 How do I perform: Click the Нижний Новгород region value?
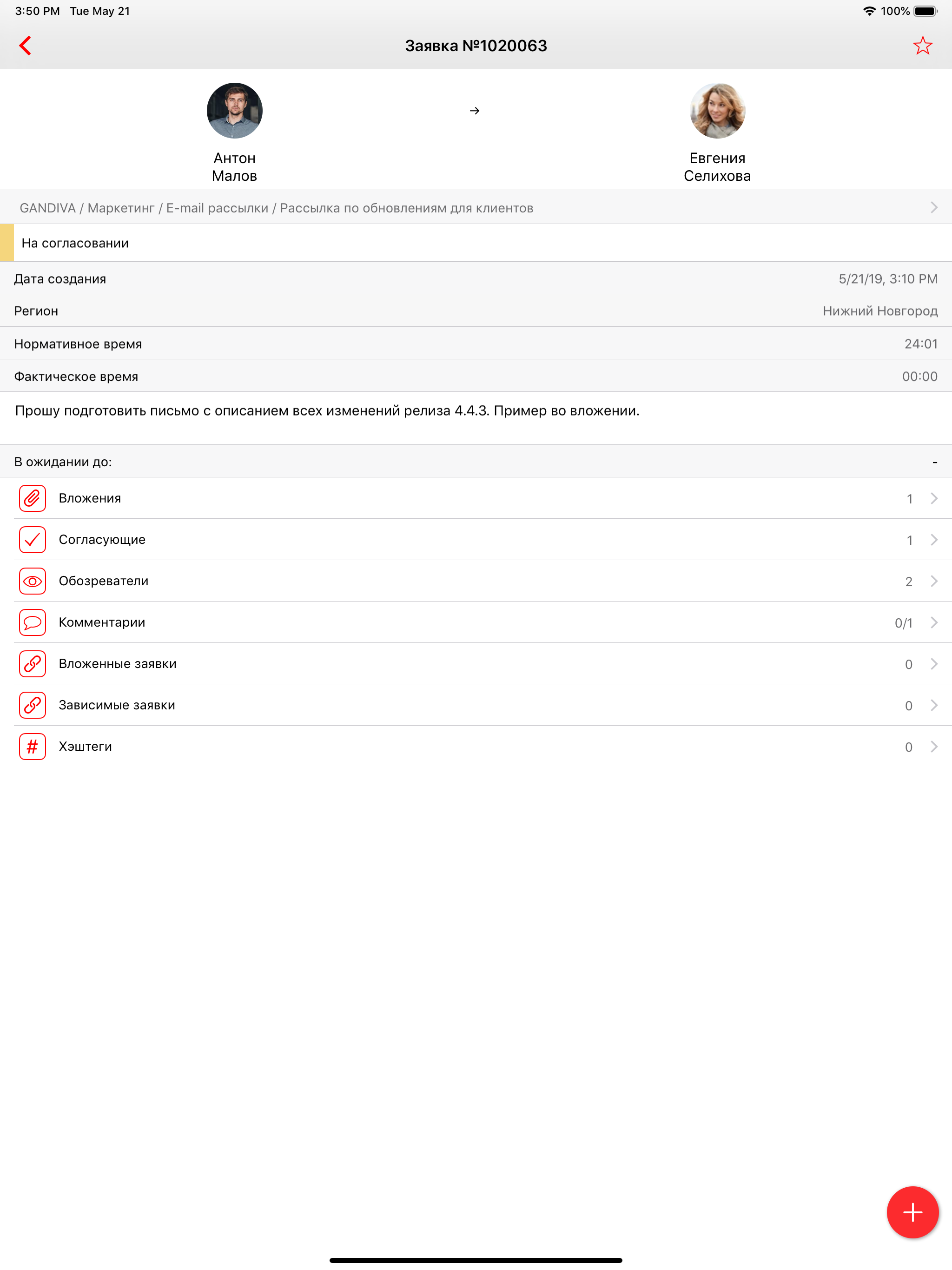(879, 311)
